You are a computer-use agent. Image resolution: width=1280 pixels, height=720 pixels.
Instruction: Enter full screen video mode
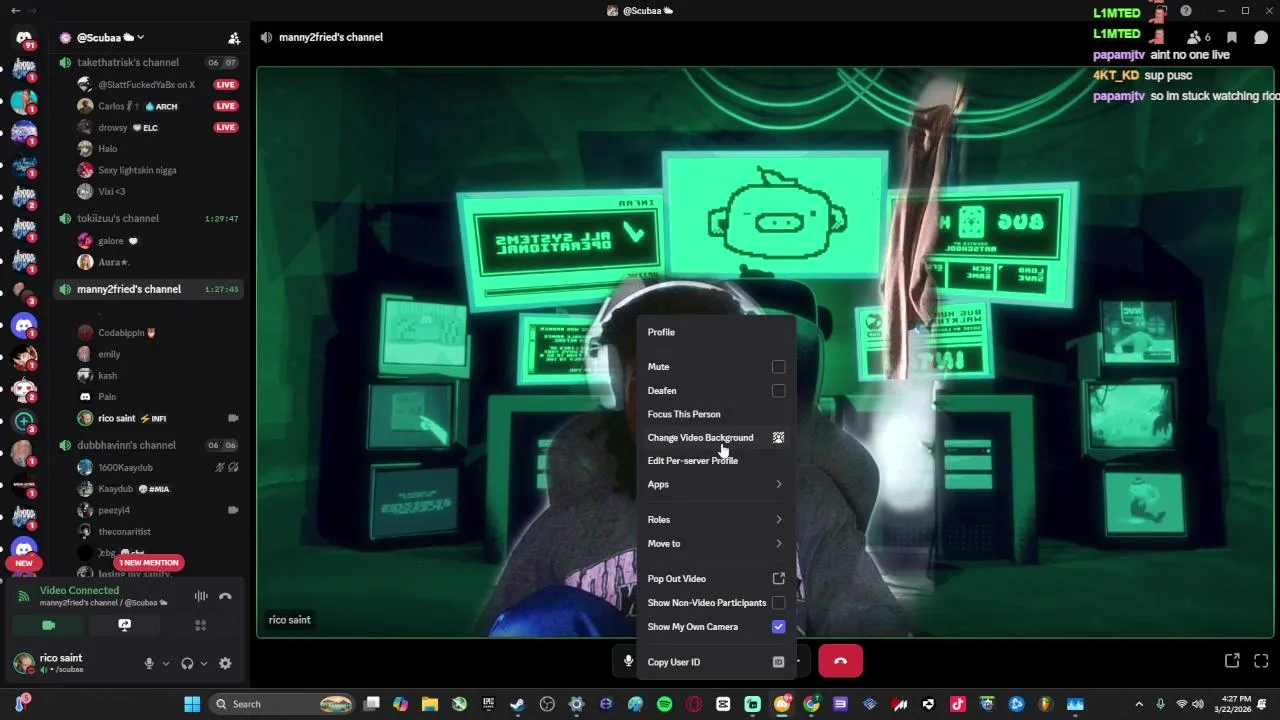click(x=1261, y=661)
